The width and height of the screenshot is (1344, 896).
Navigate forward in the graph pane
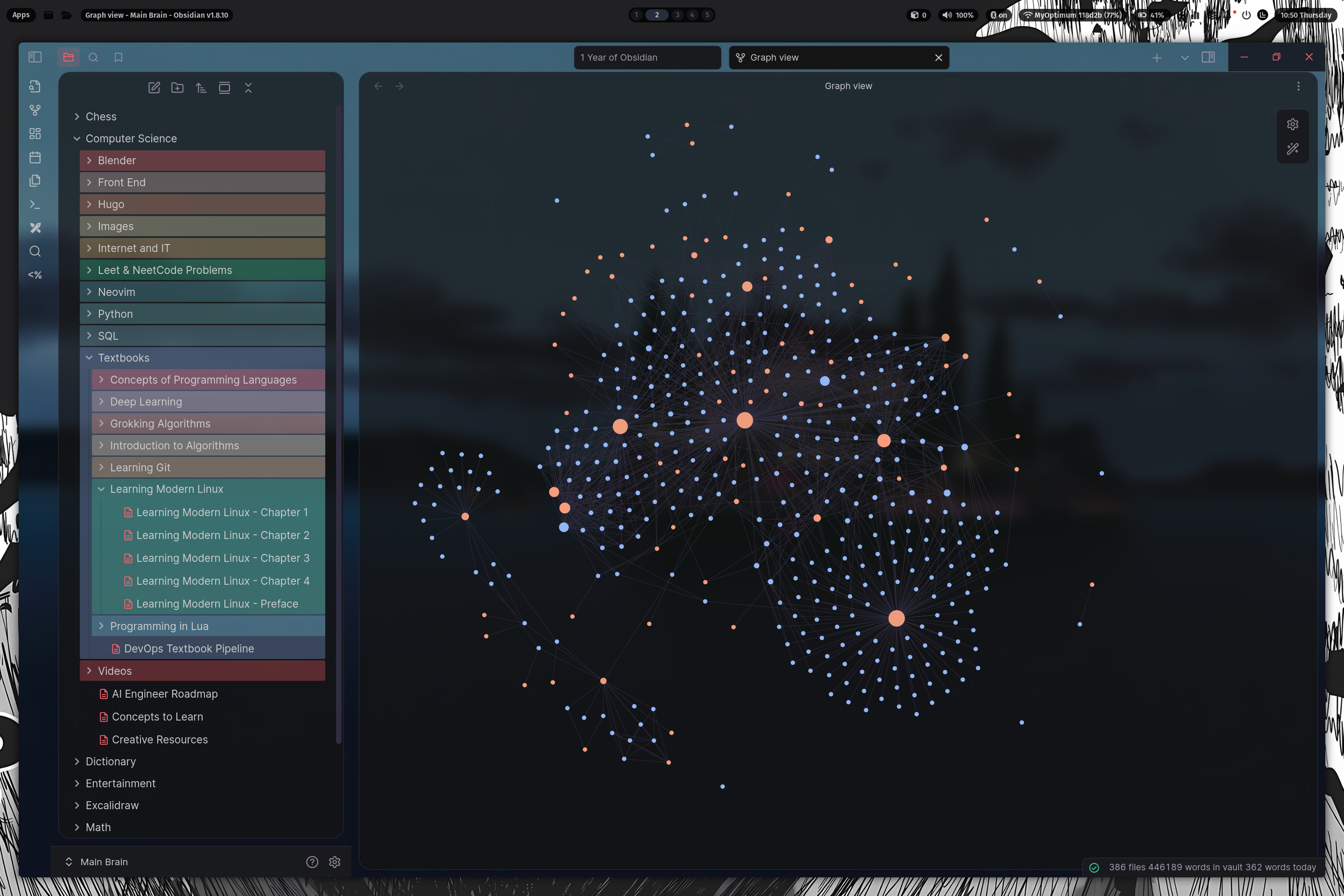click(x=399, y=86)
